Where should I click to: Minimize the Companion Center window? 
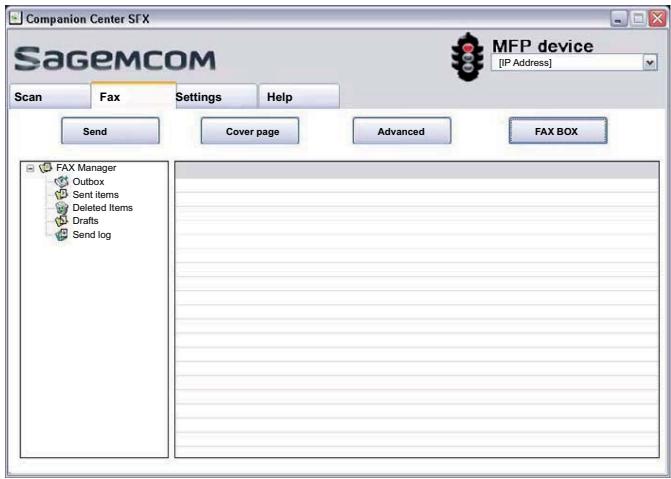tap(619, 19)
